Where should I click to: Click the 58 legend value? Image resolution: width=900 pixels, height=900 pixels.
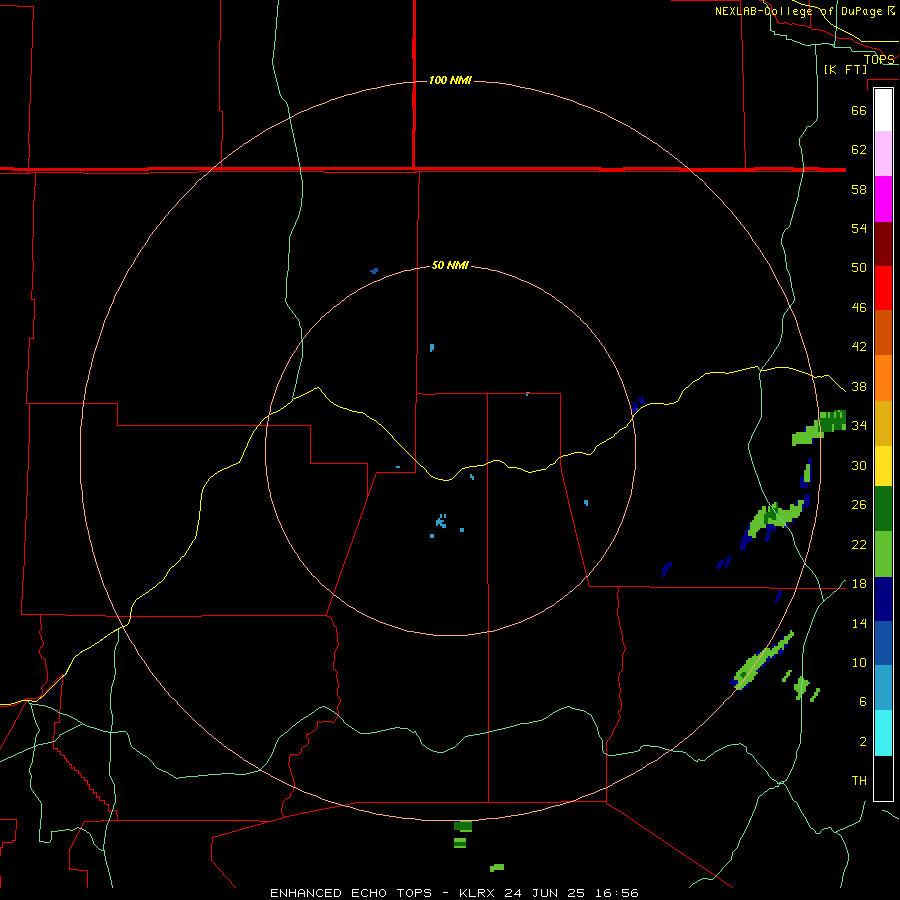[x=859, y=189]
